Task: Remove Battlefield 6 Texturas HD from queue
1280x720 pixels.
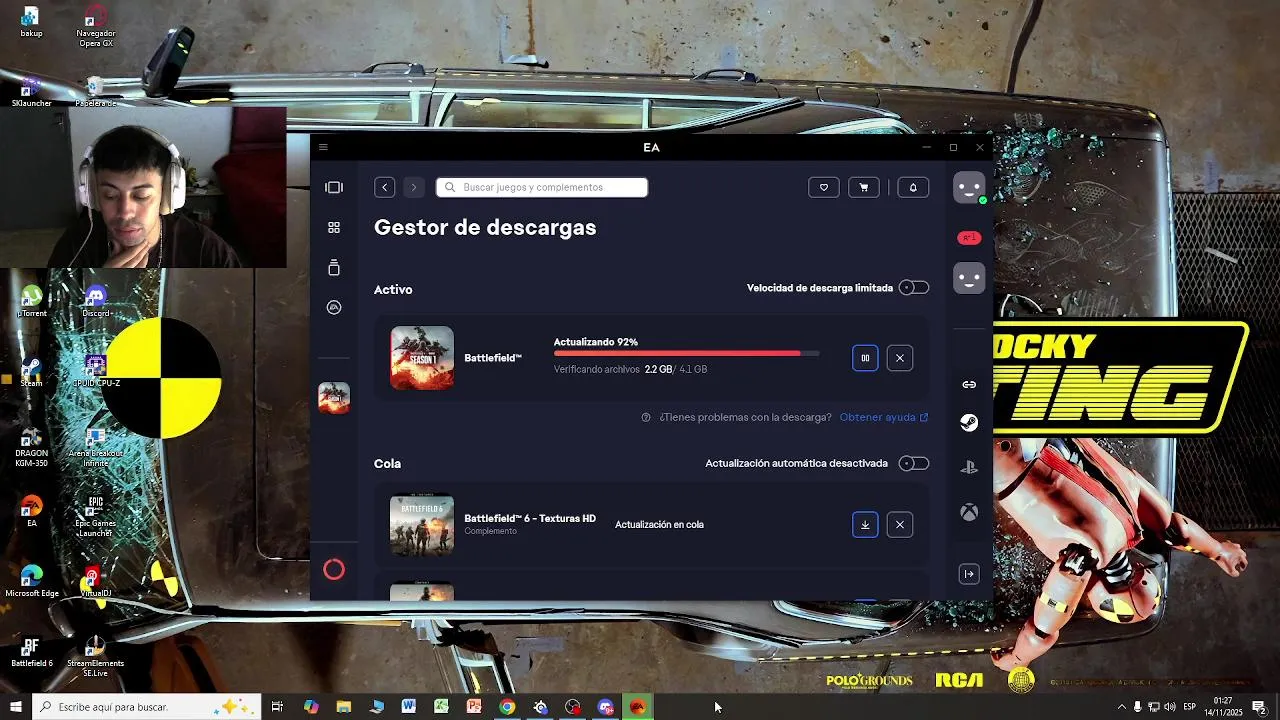Action: (900, 525)
